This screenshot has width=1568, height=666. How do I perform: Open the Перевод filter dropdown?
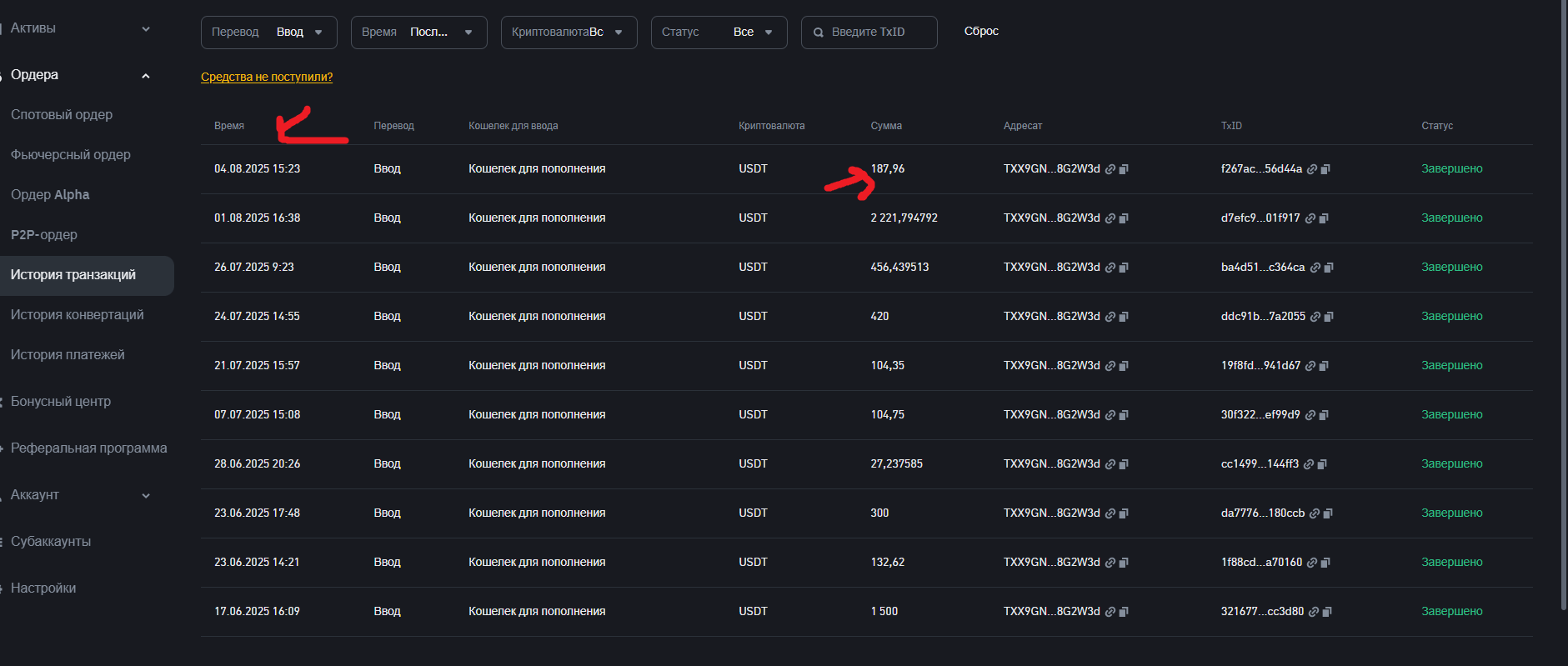268,33
